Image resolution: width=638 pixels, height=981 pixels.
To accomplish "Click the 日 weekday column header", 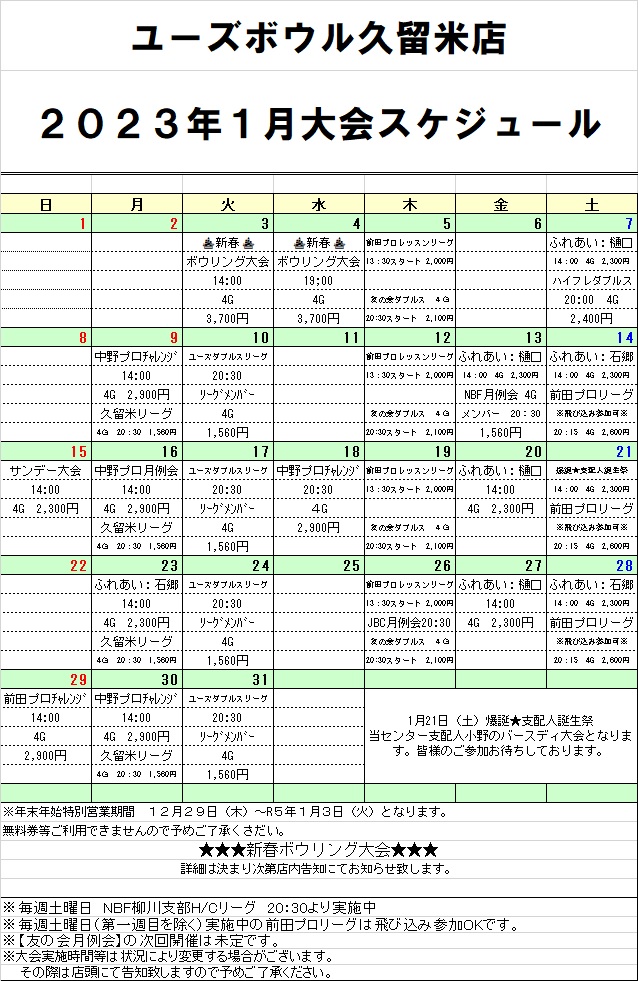I will (x=46, y=205).
